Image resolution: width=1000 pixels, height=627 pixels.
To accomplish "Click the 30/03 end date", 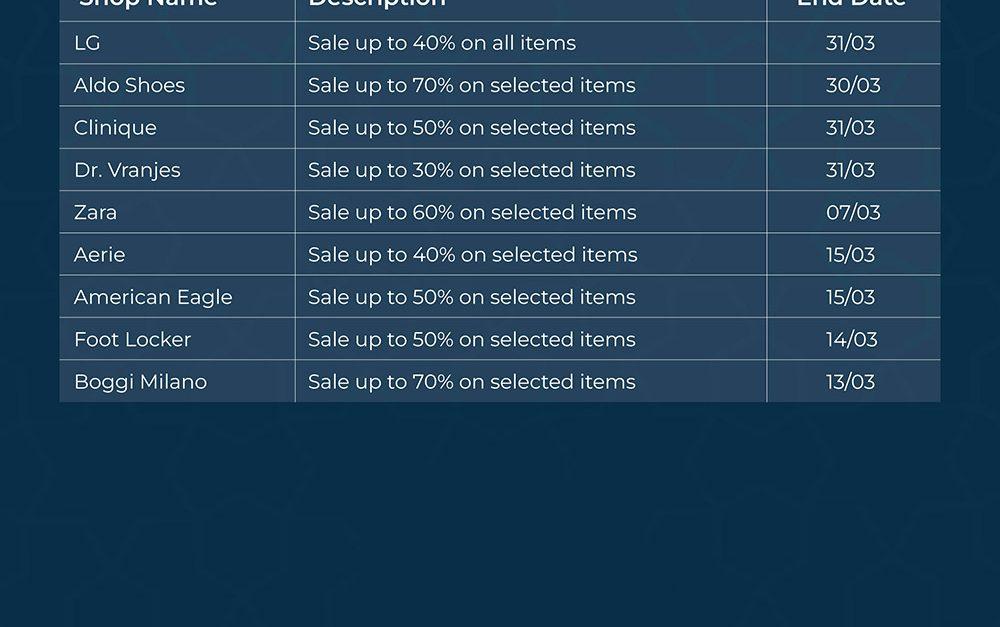I will click(853, 85).
